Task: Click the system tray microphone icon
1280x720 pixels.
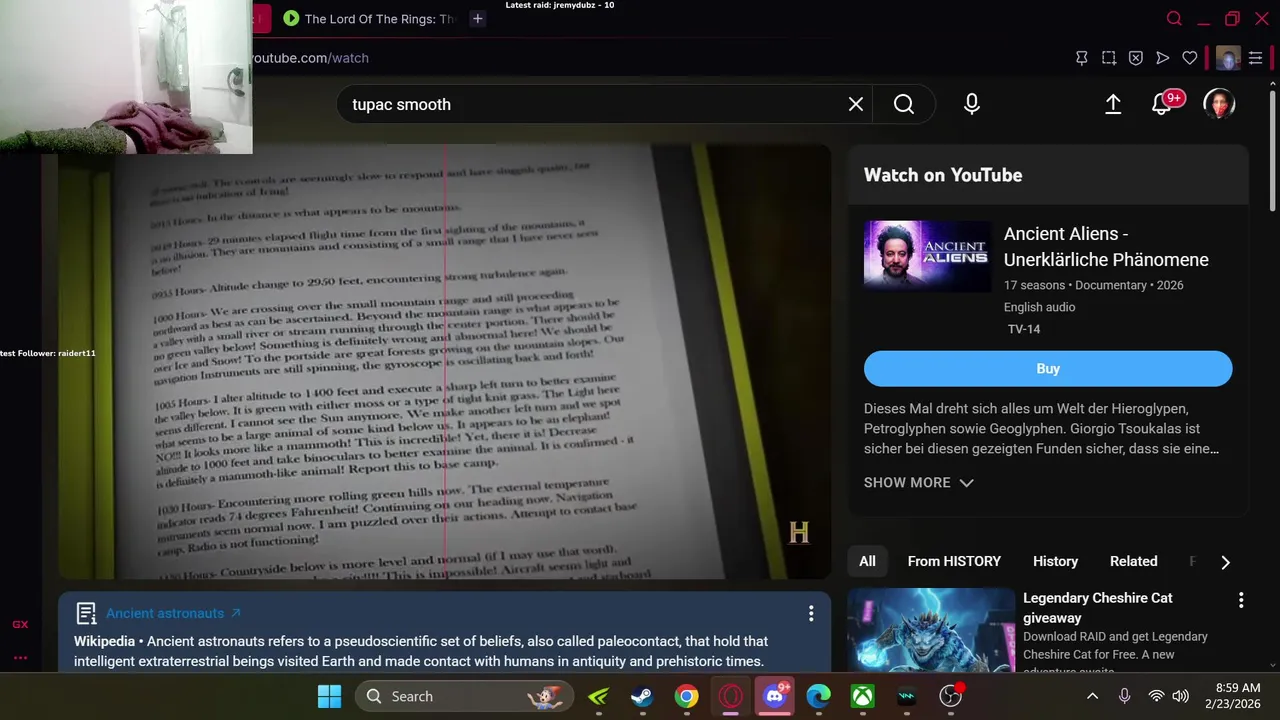Action: pyautogui.click(x=1124, y=696)
